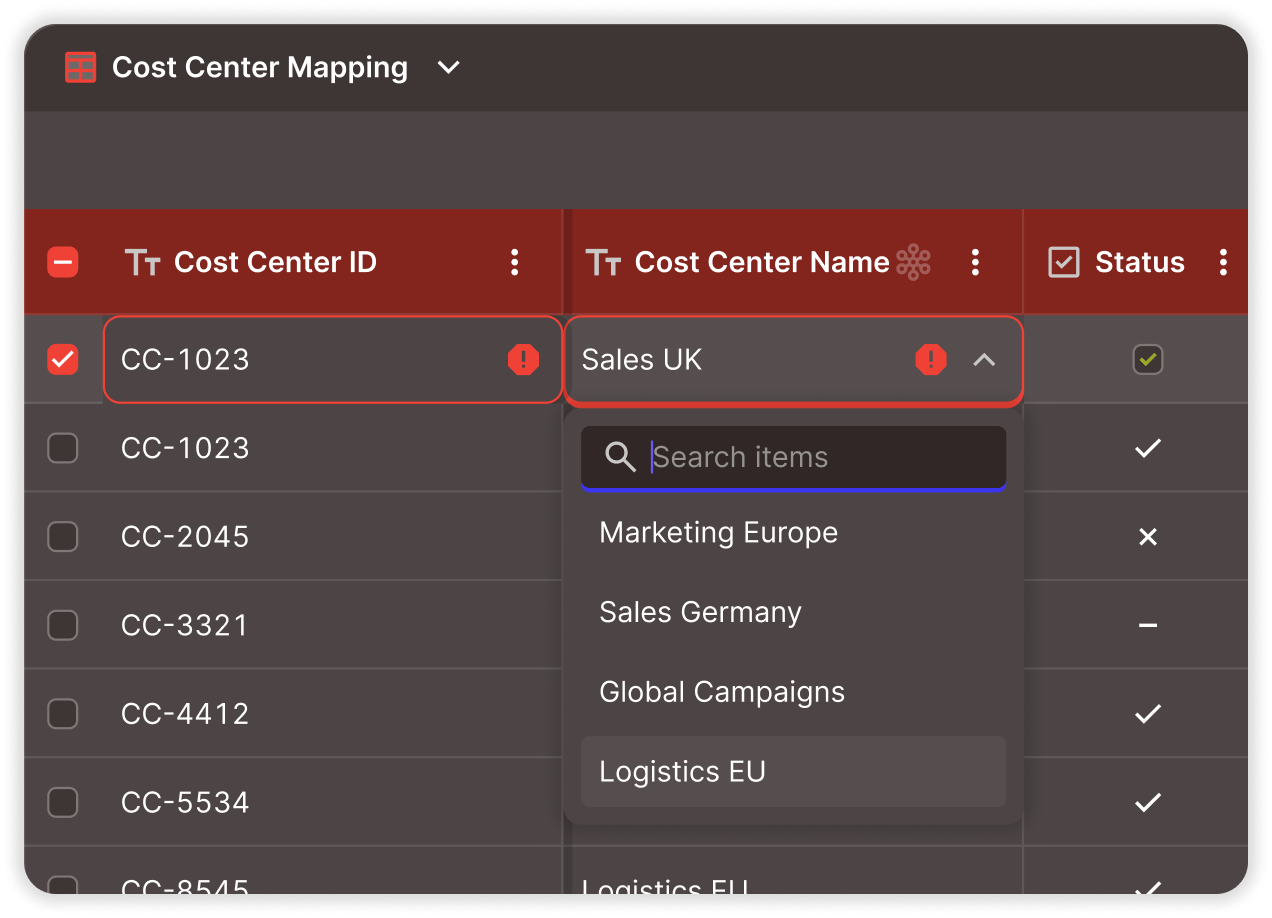Viewport: 1272px width, 918px height.
Task: Toggle the select-all checkbox in header
Action: [x=63, y=263]
